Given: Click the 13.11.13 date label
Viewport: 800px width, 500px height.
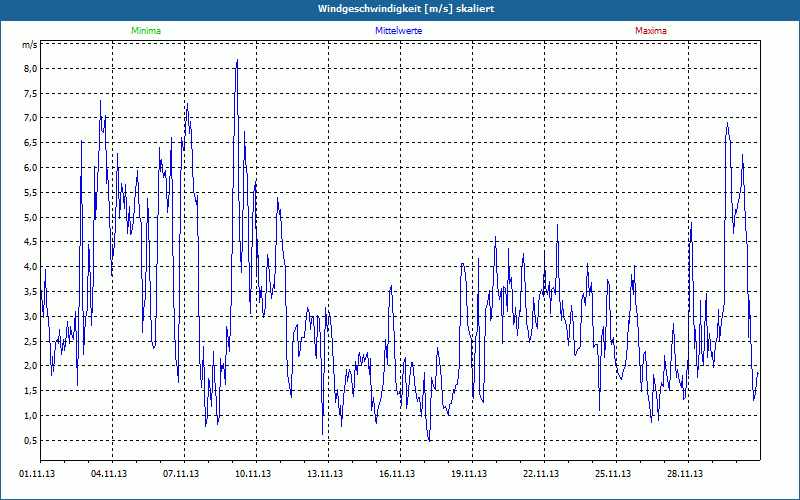Looking at the screenshot, I should tap(325, 474).
